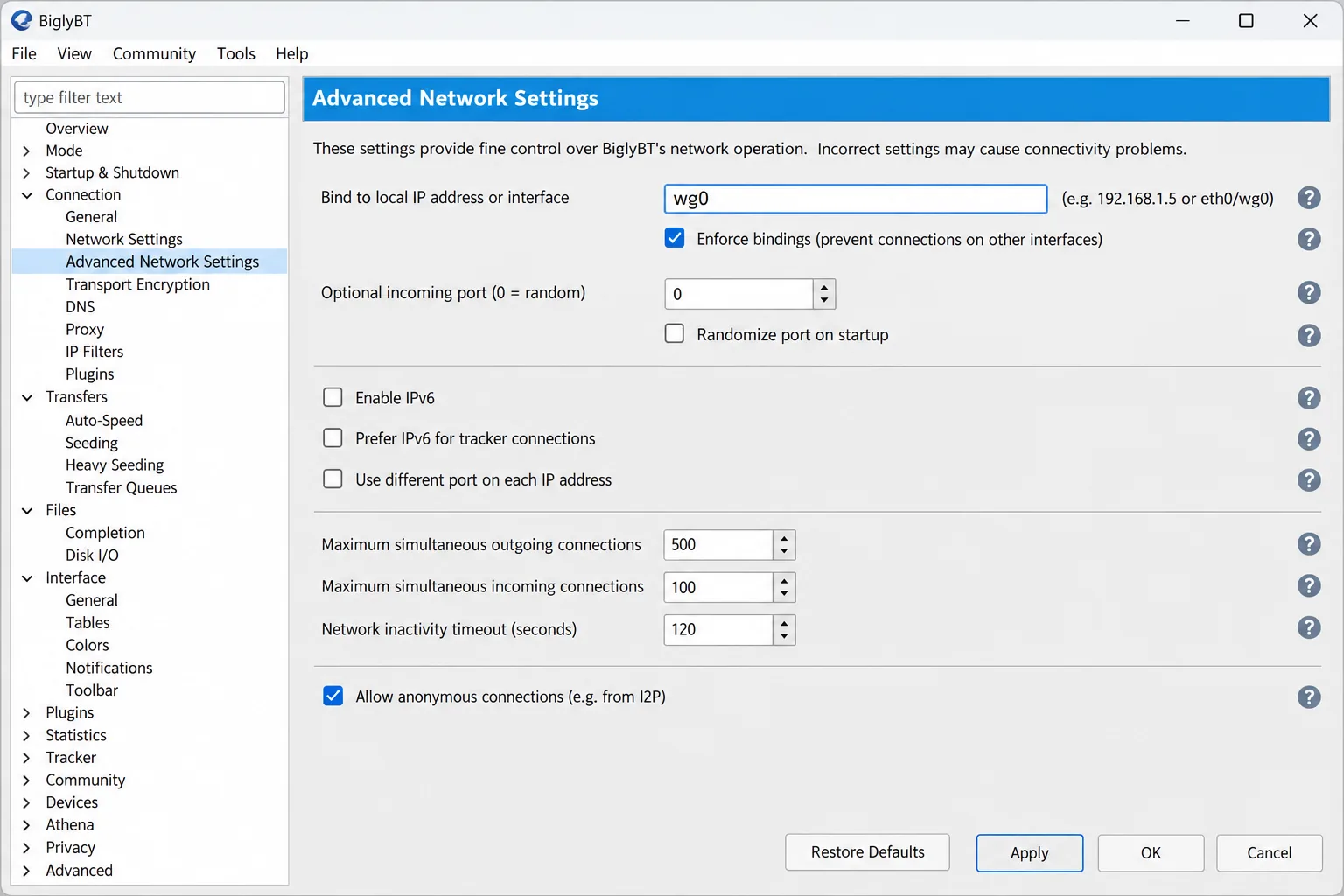Image resolution: width=1344 pixels, height=896 pixels.
Task: Expand the Advanced tree node
Action: [x=26, y=871]
